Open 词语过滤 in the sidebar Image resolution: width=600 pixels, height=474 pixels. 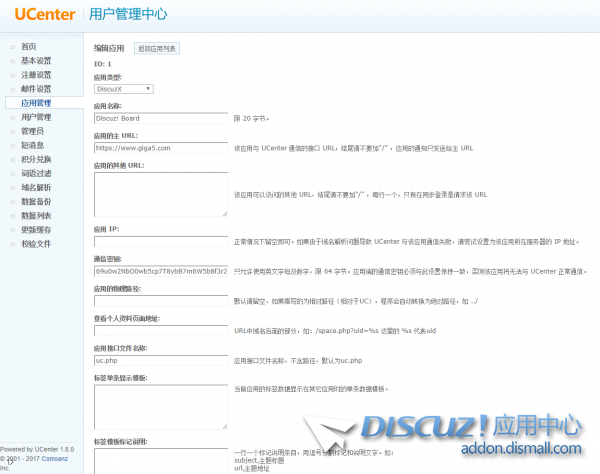pyautogui.click(x=36, y=174)
